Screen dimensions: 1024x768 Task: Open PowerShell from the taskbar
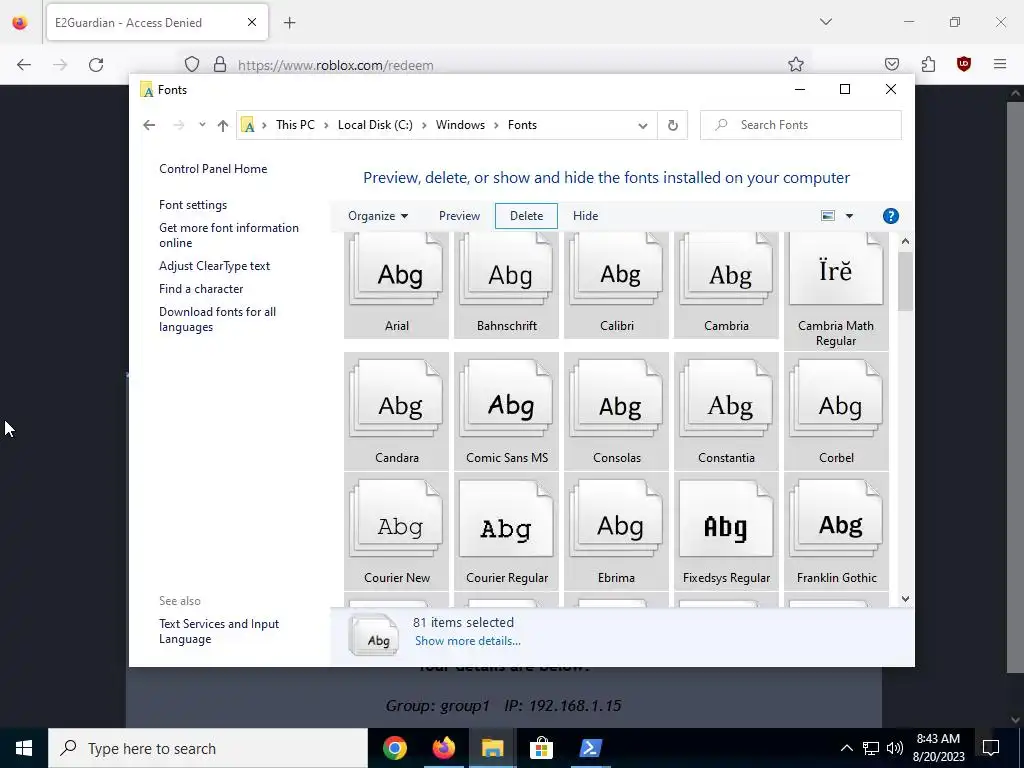pos(590,748)
